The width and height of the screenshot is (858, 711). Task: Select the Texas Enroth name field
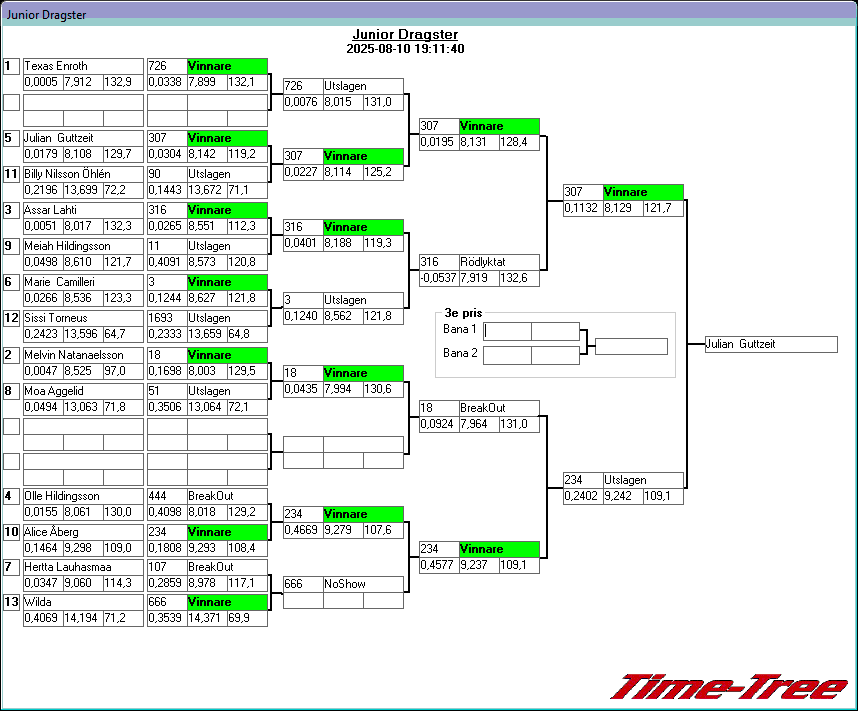click(x=83, y=66)
